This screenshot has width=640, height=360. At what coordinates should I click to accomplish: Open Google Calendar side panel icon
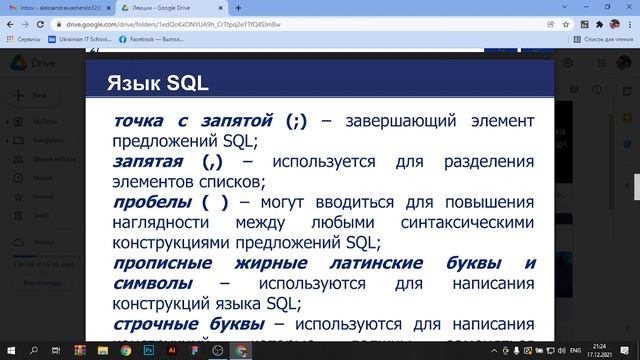tap(628, 91)
